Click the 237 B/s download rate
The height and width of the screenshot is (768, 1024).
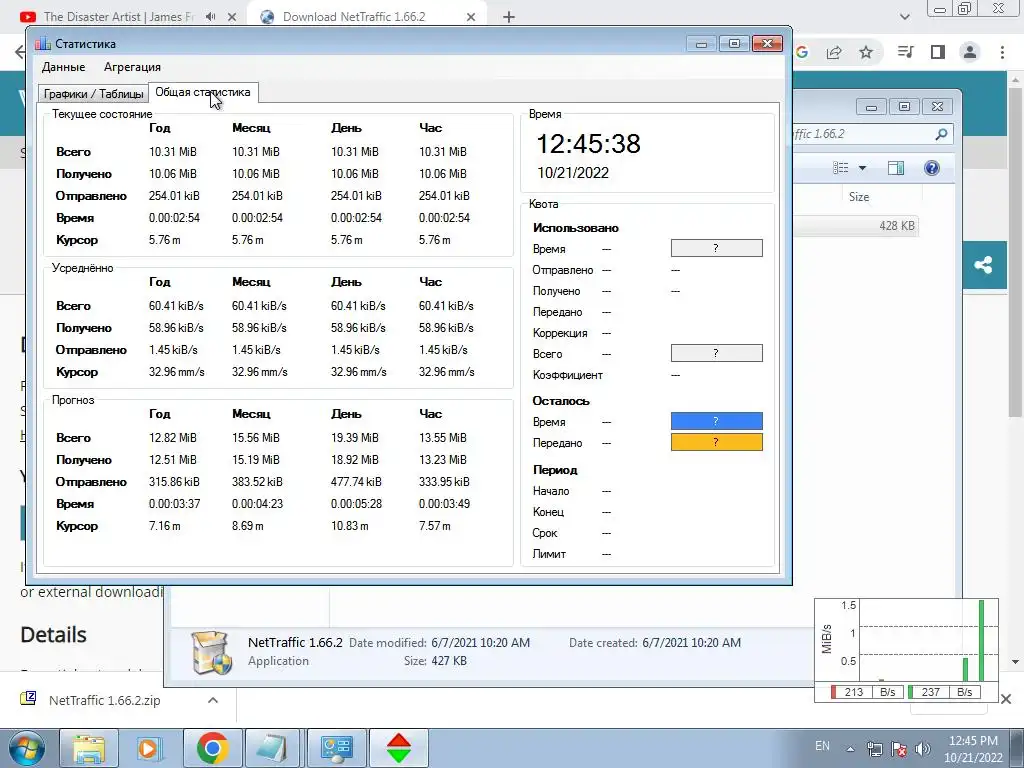pyautogui.click(x=944, y=692)
